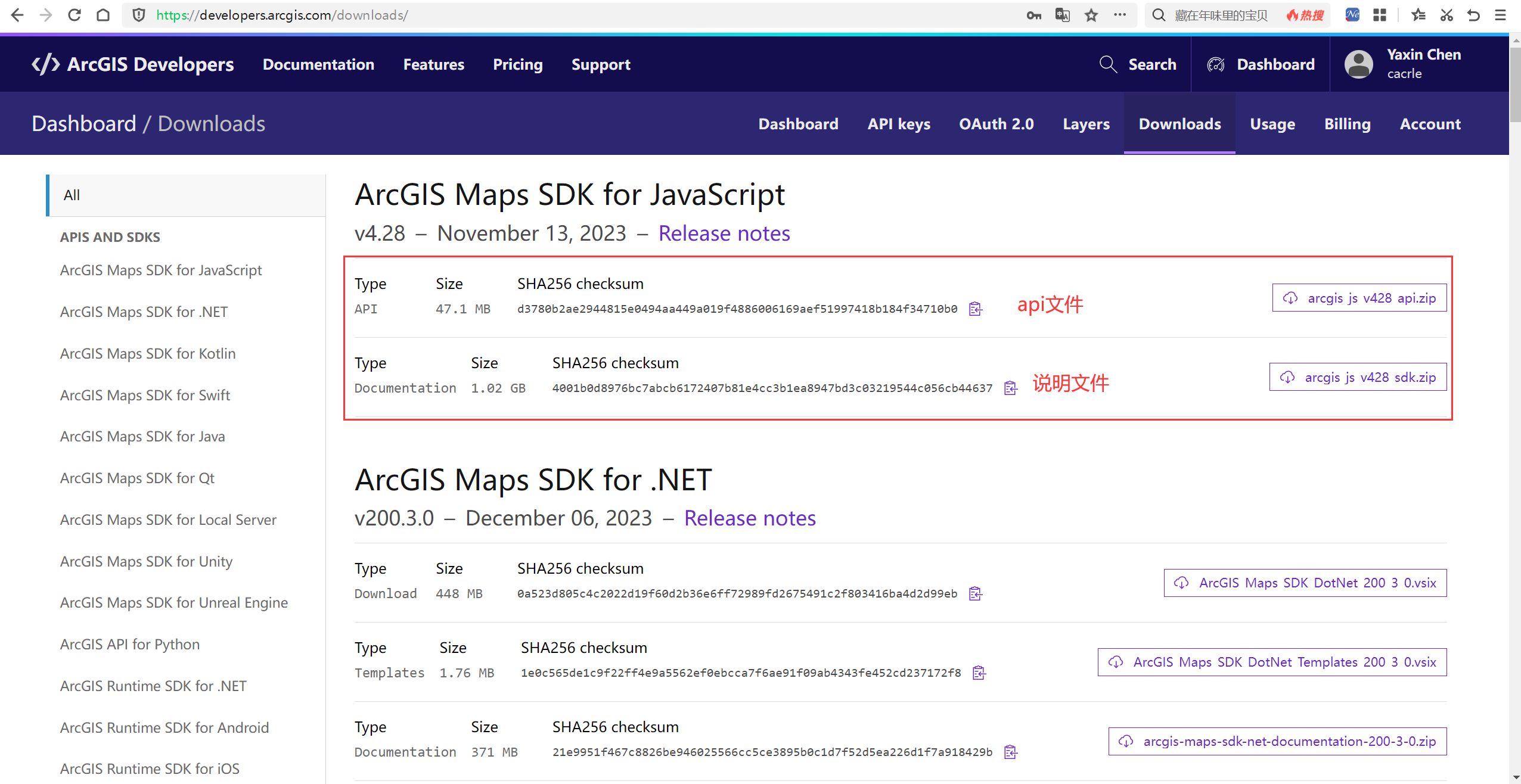Select ArcGIS Maps SDK for .NET in sidebar
1521x784 pixels.
click(x=144, y=312)
